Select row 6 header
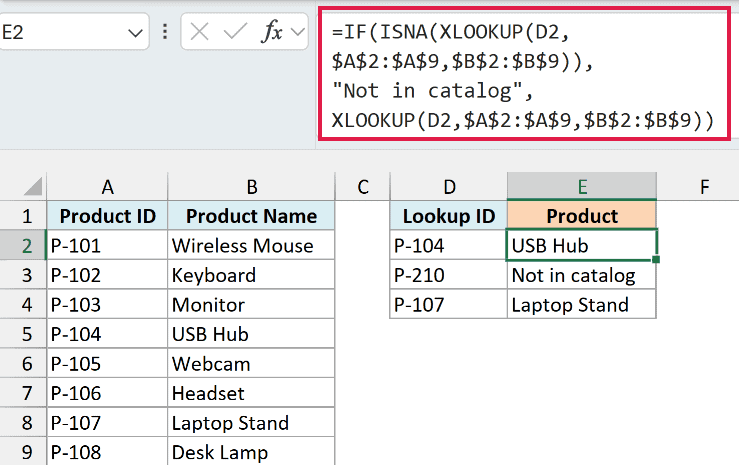The image size is (739, 465). [x=23, y=364]
